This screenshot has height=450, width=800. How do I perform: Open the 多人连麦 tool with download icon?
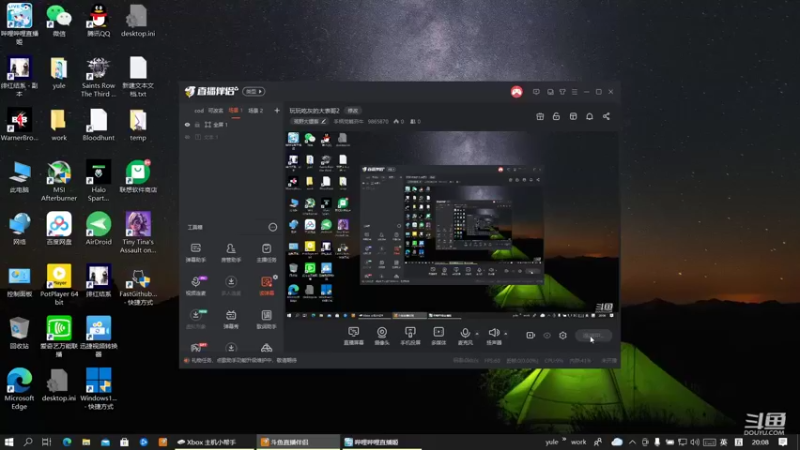[231, 286]
